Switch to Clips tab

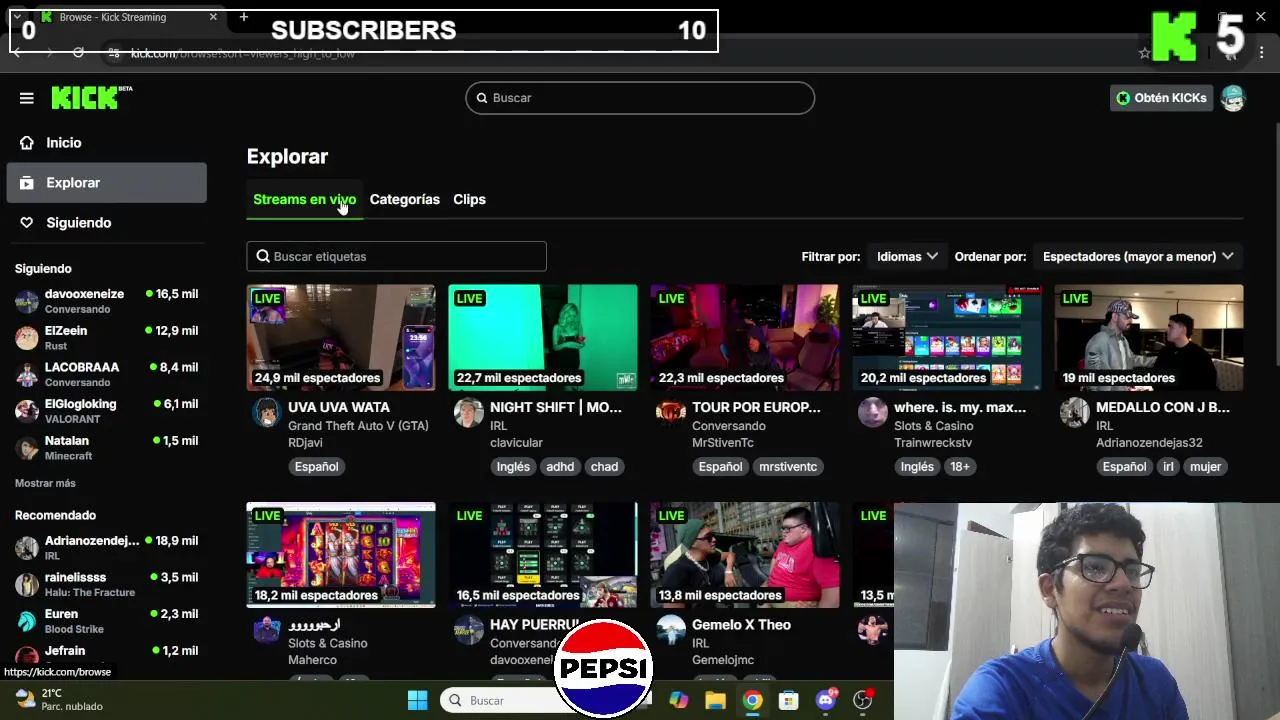(x=469, y=199)
